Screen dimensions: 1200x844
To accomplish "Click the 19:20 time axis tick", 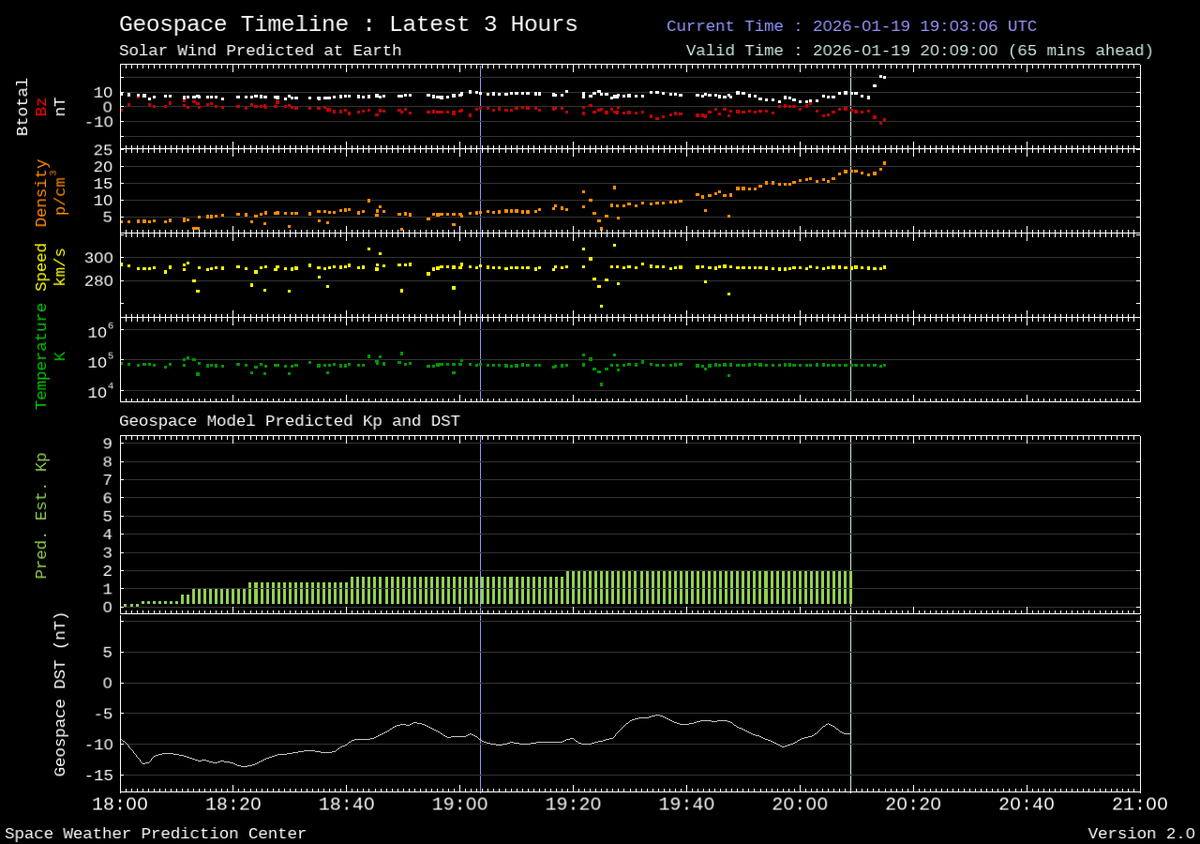I will click(x=573, y=804).
